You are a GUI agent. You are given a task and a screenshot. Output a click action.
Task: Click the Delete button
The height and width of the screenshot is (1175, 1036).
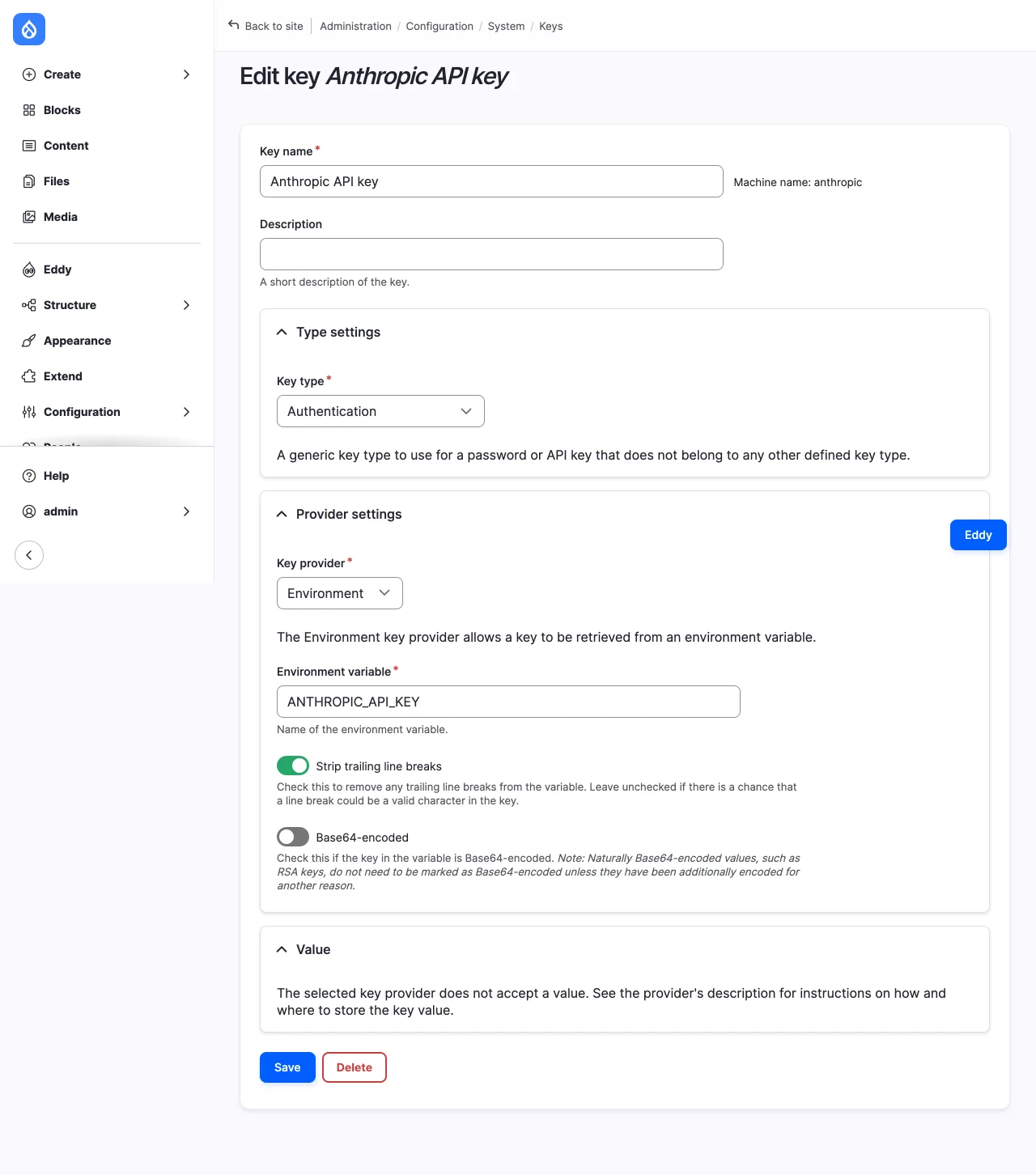(355, 1067)
